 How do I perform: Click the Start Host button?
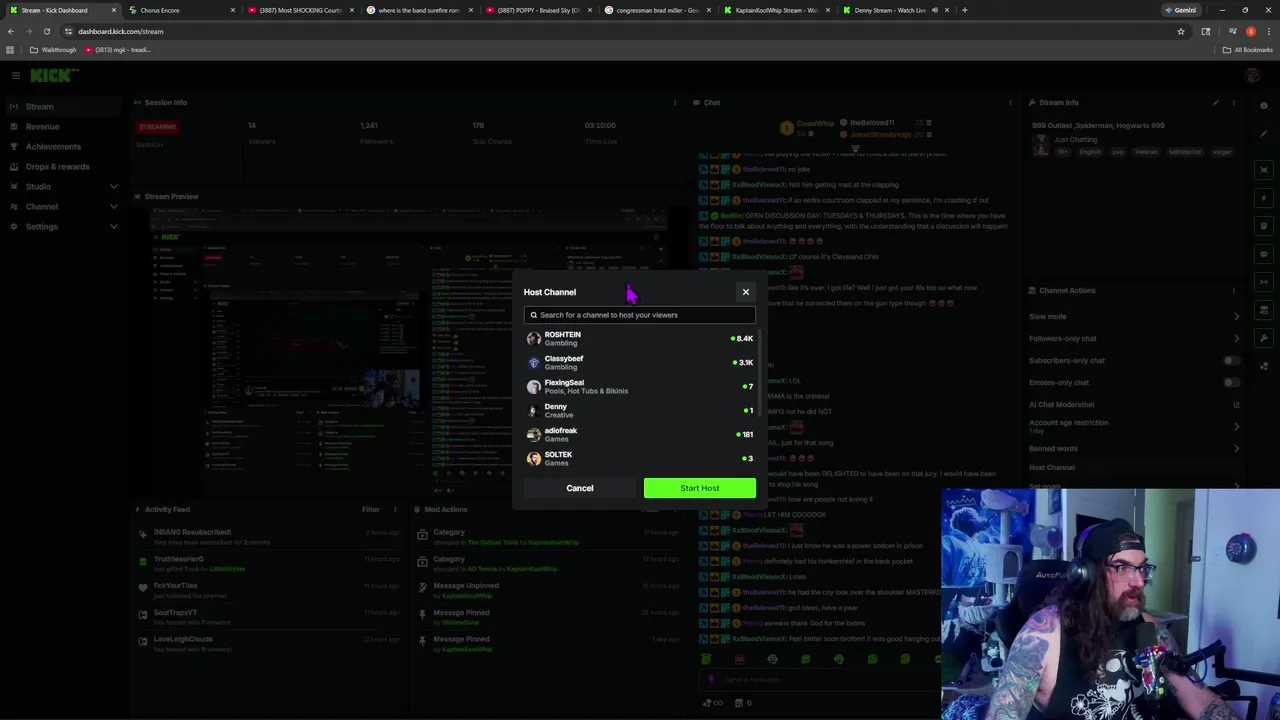(x=700, y=488)
